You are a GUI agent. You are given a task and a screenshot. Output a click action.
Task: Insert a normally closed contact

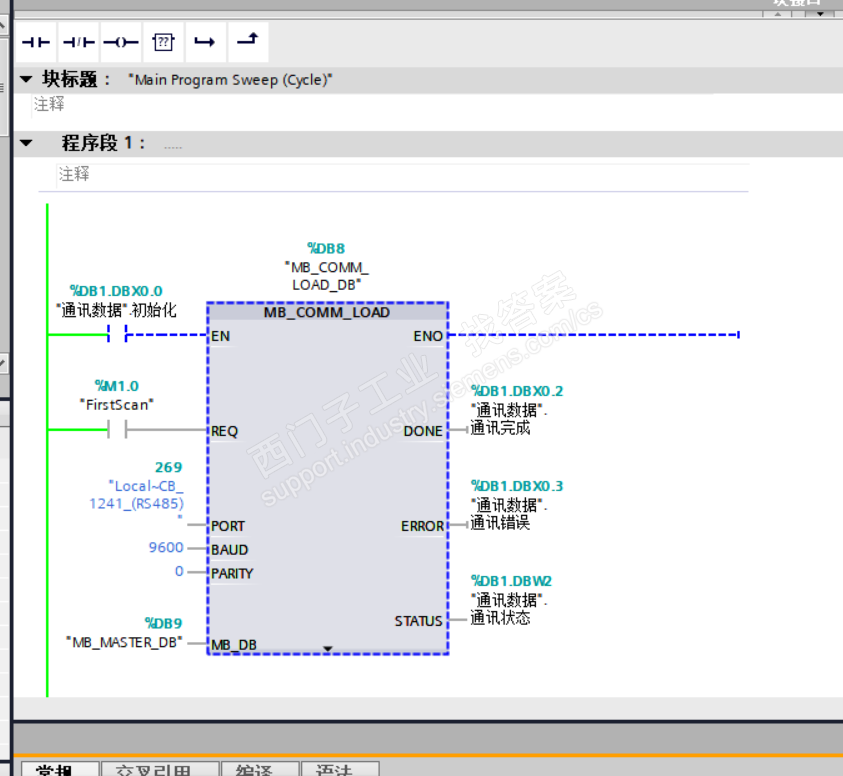78,42
